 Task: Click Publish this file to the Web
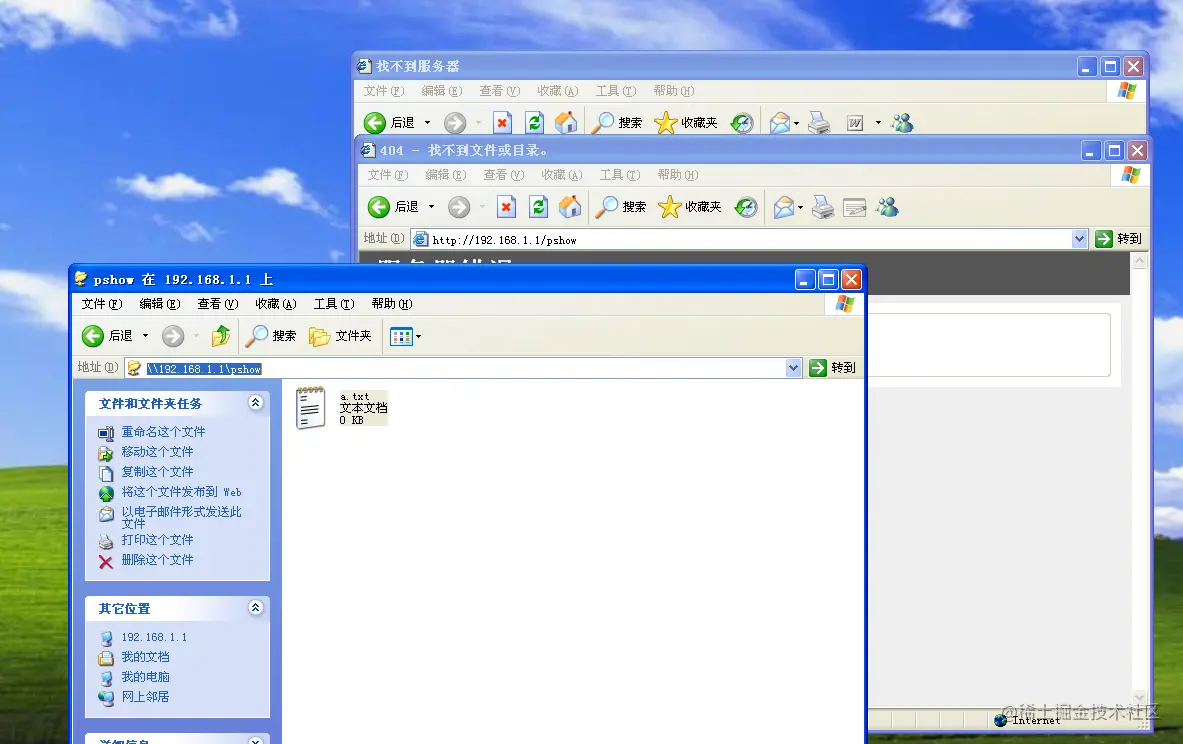181,492
